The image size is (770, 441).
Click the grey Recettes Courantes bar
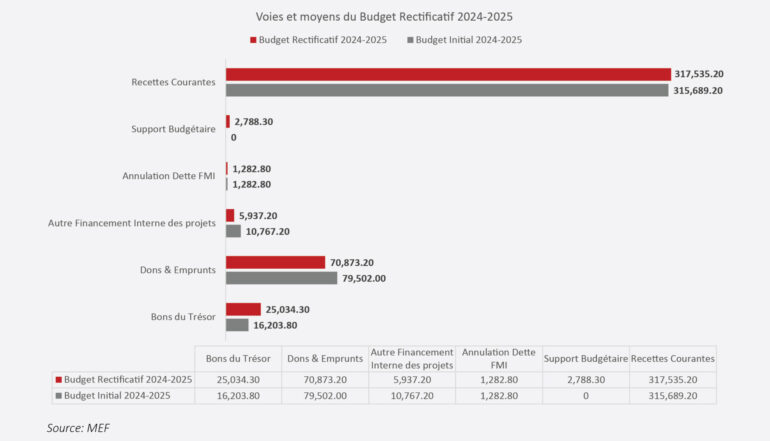[446, 90]
